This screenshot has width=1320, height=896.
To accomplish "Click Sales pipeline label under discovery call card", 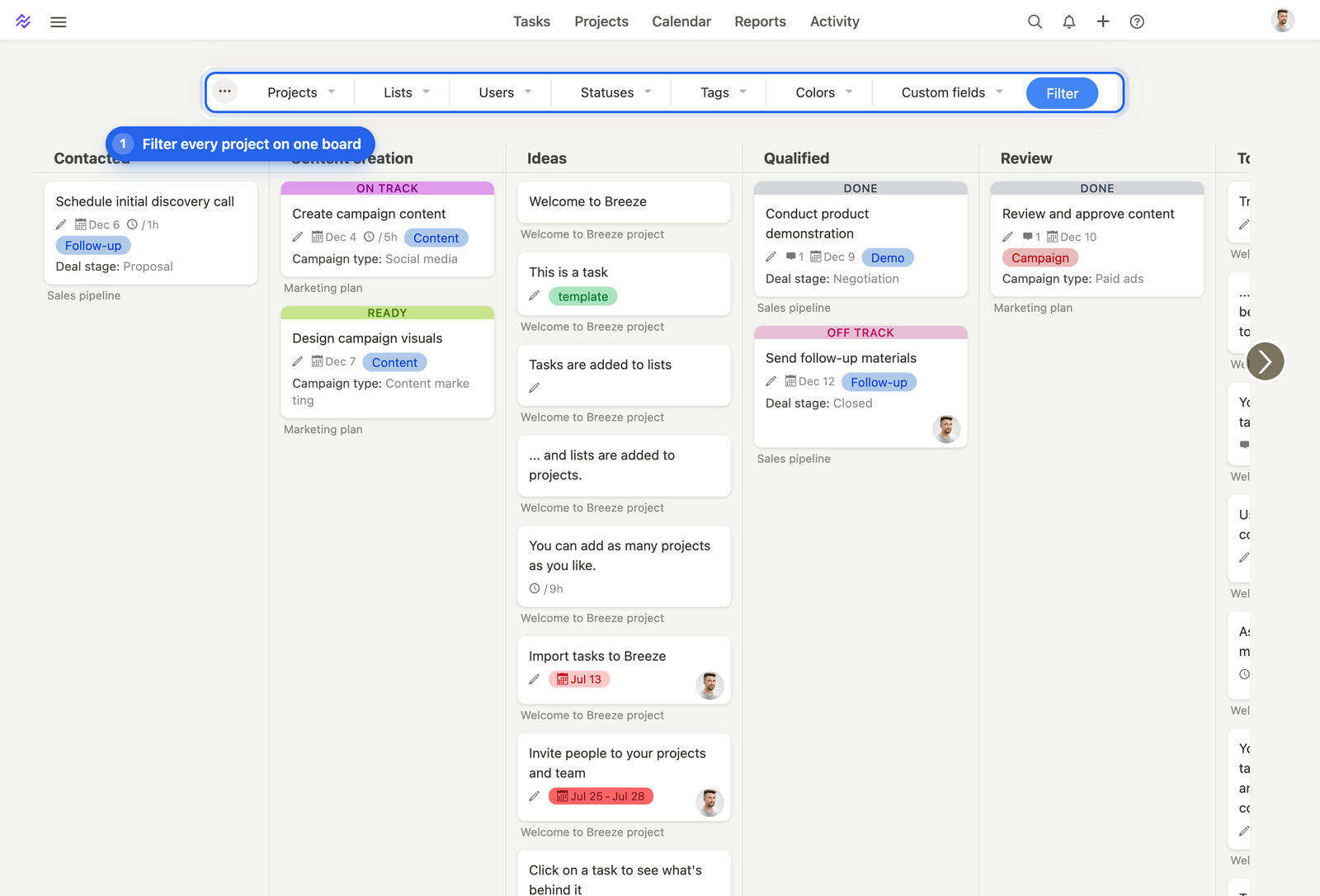I will coord(83,295).
